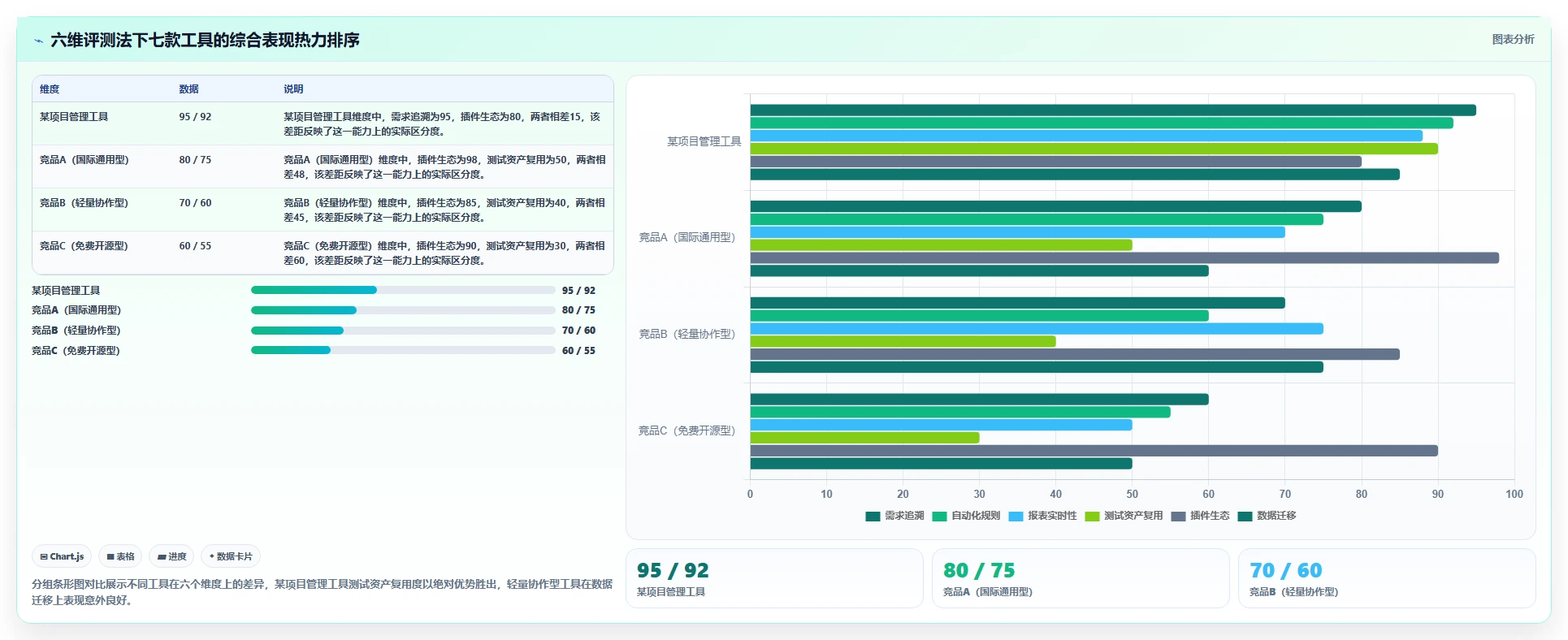This screenshot has width=1568, height=640.
Task: Click the 竞品C（免费开源型） progress bar
Action: (403, 350)
